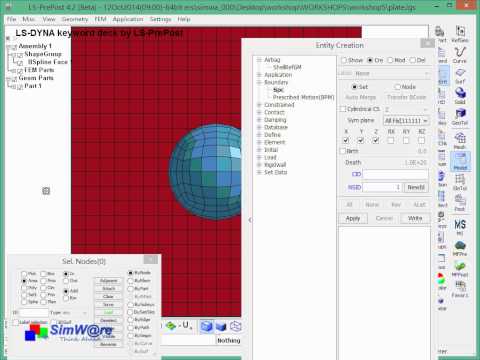Click the NewId button

416,187
